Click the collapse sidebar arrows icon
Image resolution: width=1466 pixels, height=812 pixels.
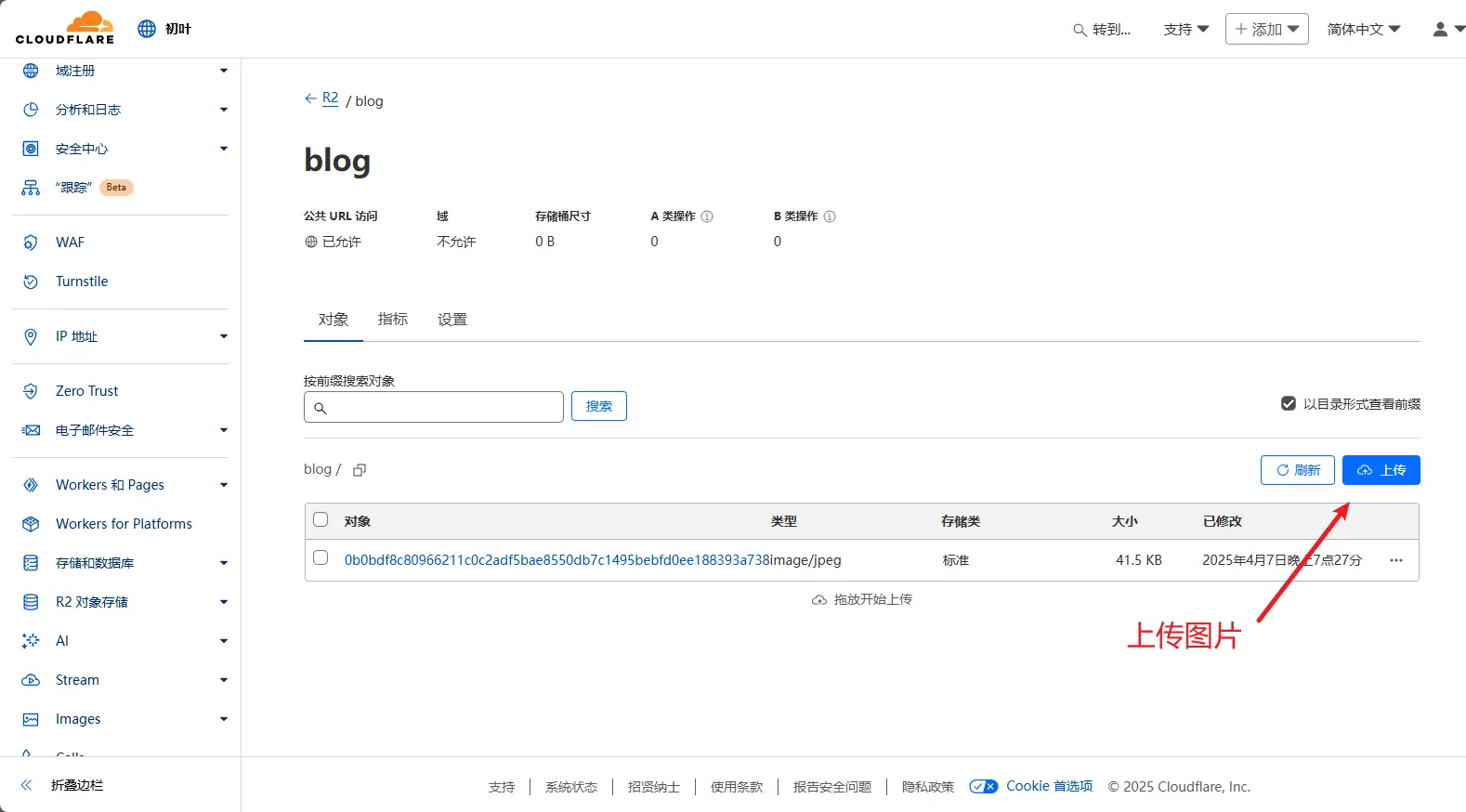(x=26, y=785)
